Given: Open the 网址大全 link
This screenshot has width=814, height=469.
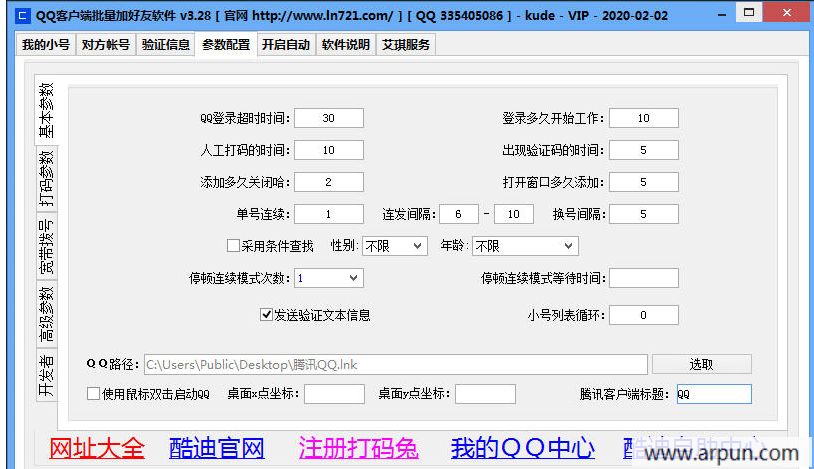Looking at the screenshot, I should pyautogui.click(x=97, y=448).
